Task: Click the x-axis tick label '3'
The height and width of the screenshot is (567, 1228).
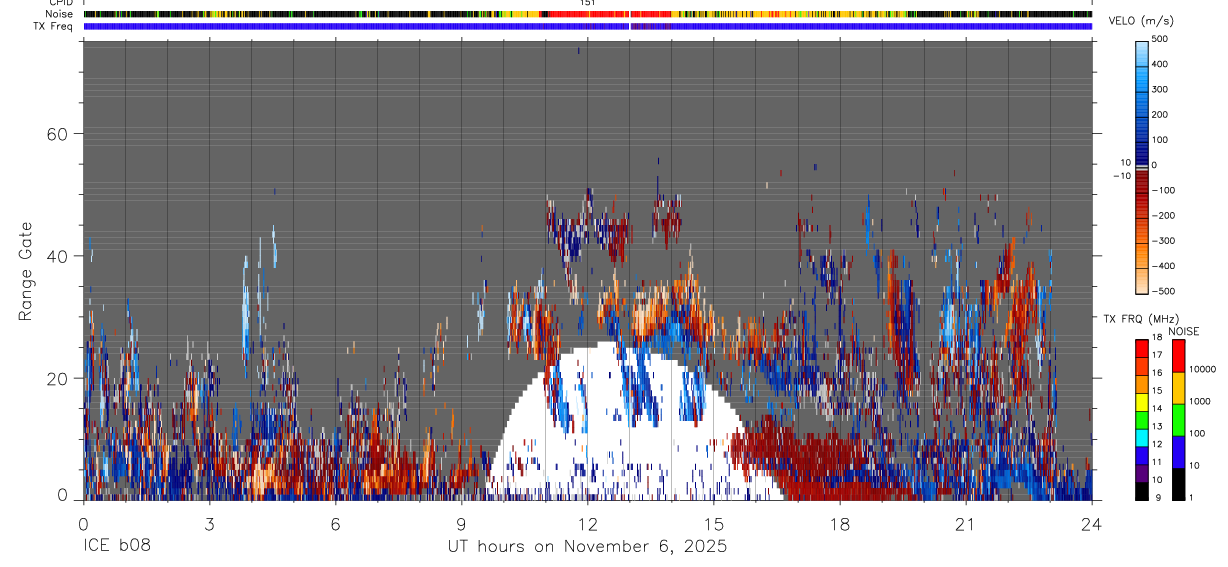Action: (209, 524)
